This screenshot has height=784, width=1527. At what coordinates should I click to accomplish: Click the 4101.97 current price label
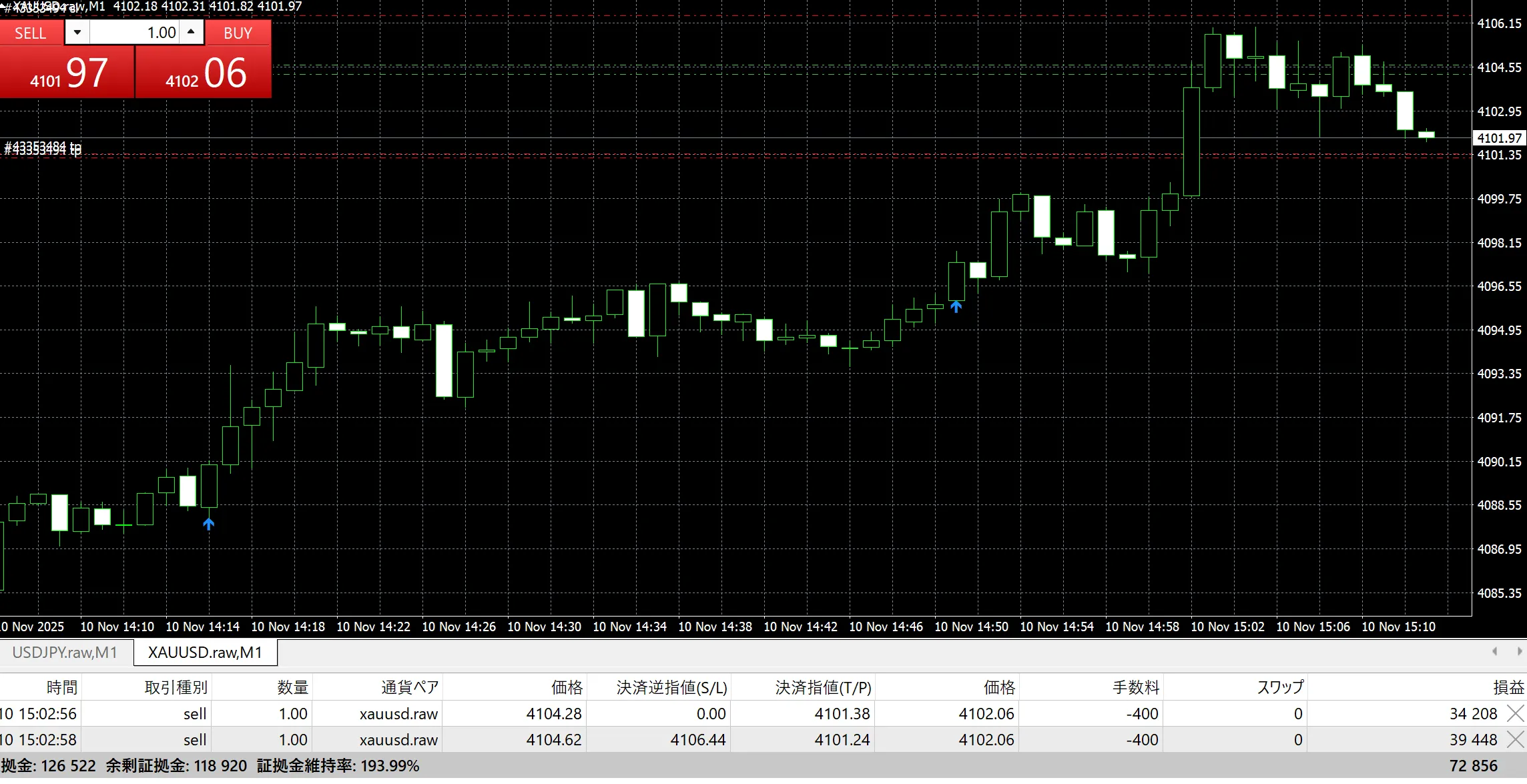click(1499, 138)
